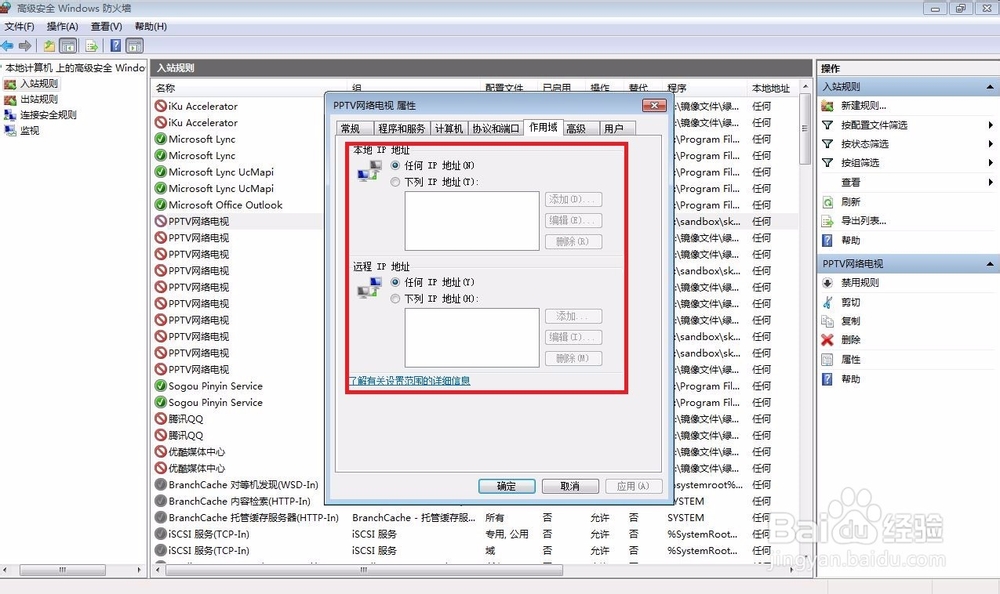Click the 刷新 refresh icon in Actions pane

coord(827,202)
